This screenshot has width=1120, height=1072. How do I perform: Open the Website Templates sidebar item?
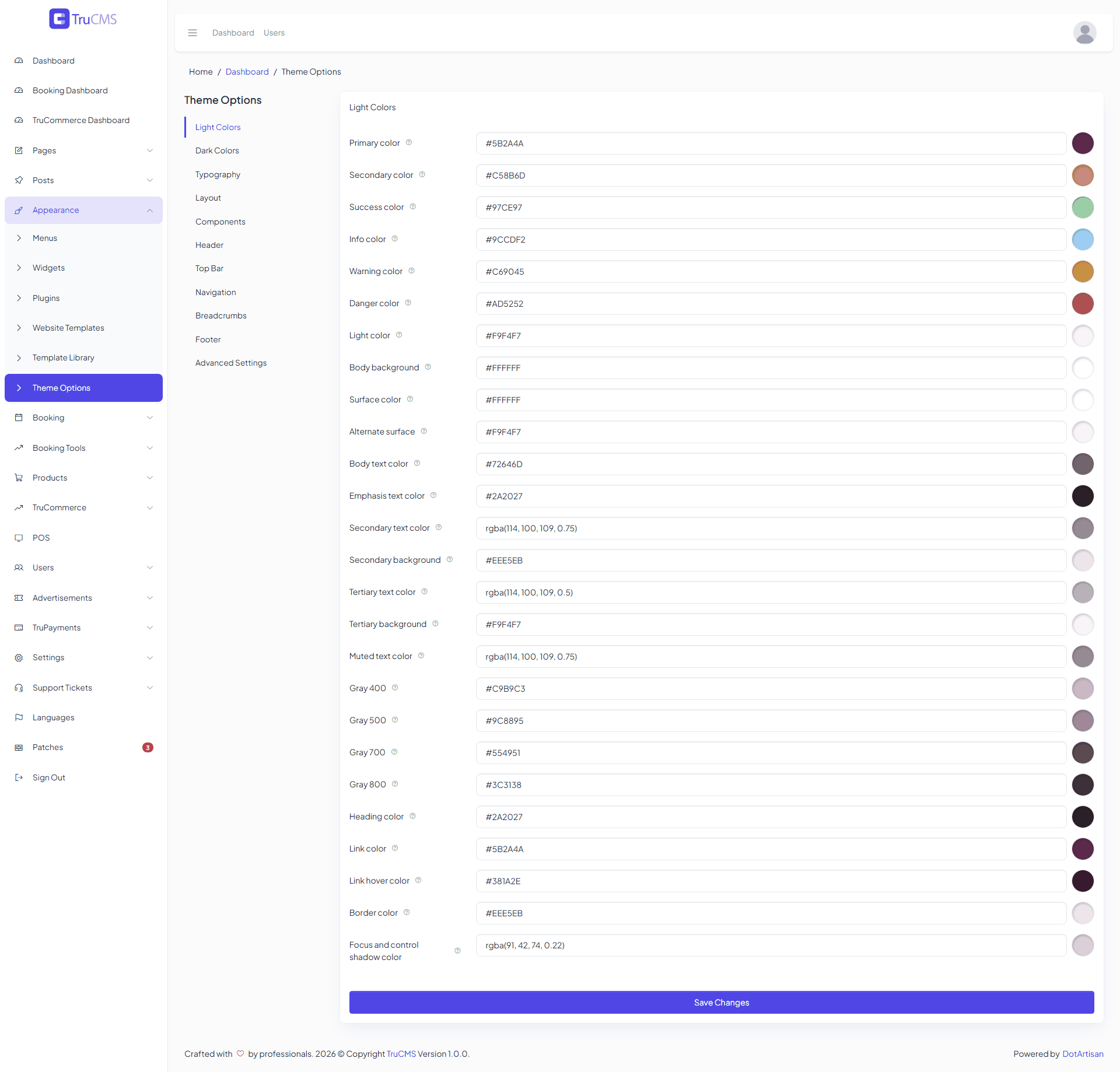(x=83, y=328)
